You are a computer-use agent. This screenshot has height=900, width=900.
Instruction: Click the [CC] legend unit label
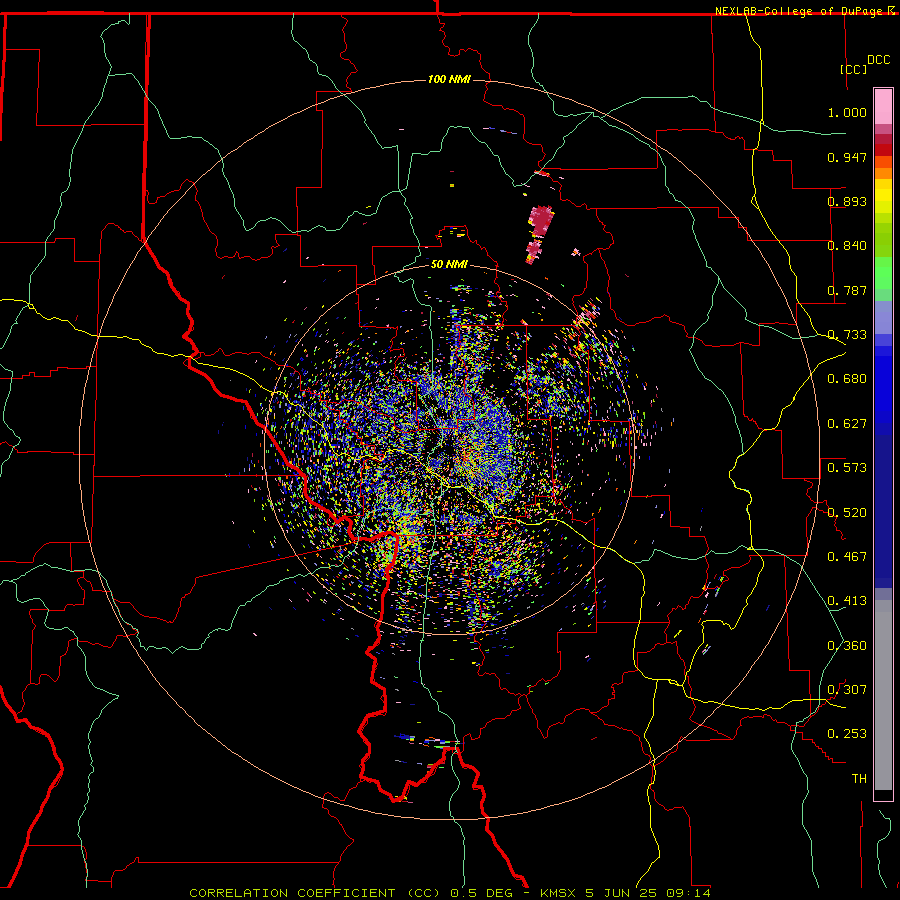click(853, 69)
